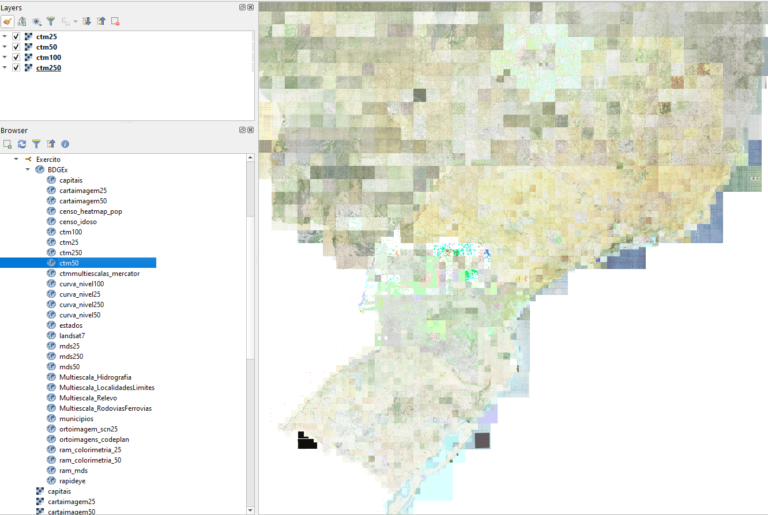Click Expand All in Layers toolbar
The height and width of the screenshot is (515, 768).
click(x=87, y=20)
